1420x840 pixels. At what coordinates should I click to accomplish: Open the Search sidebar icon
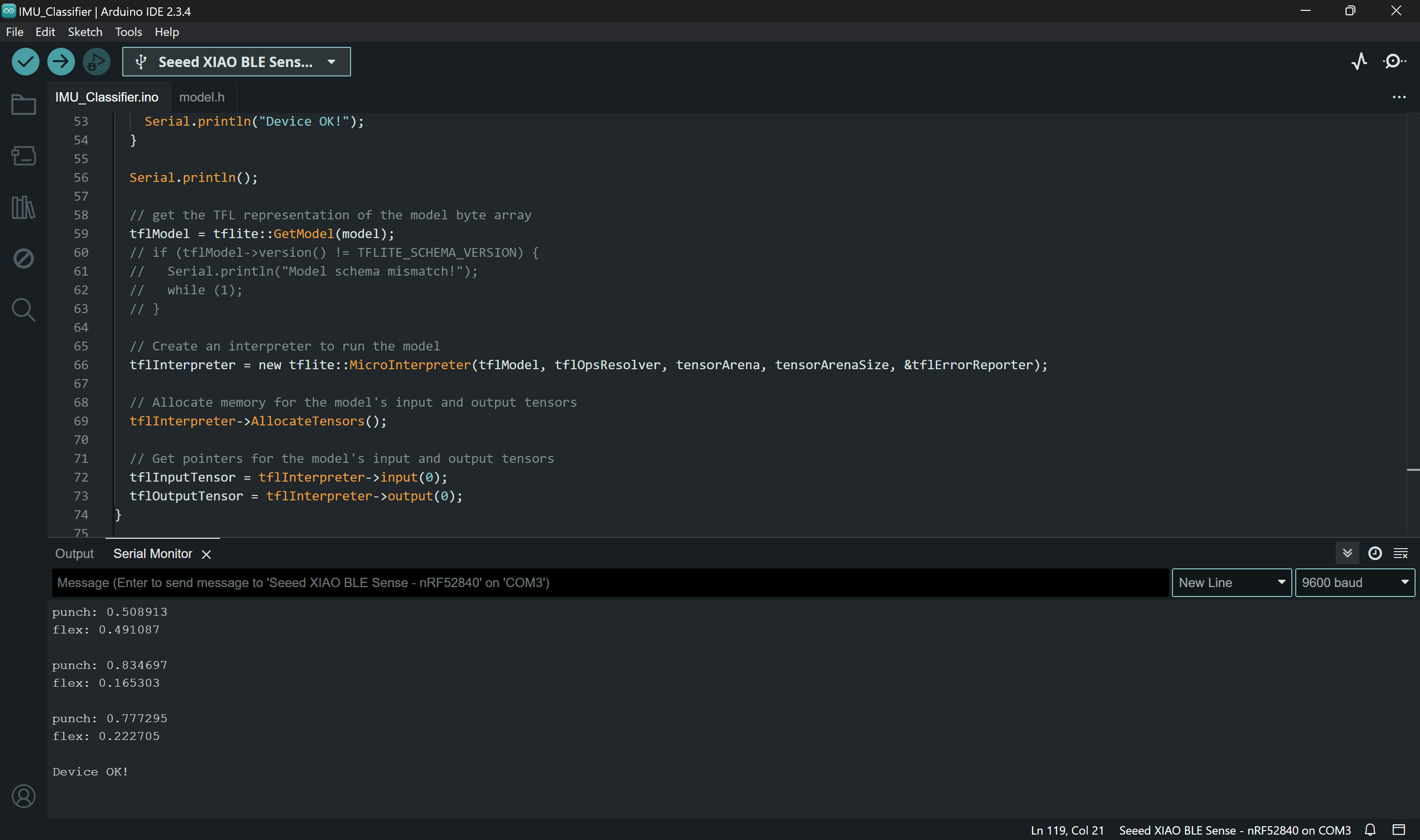click(x=24, y=310)
